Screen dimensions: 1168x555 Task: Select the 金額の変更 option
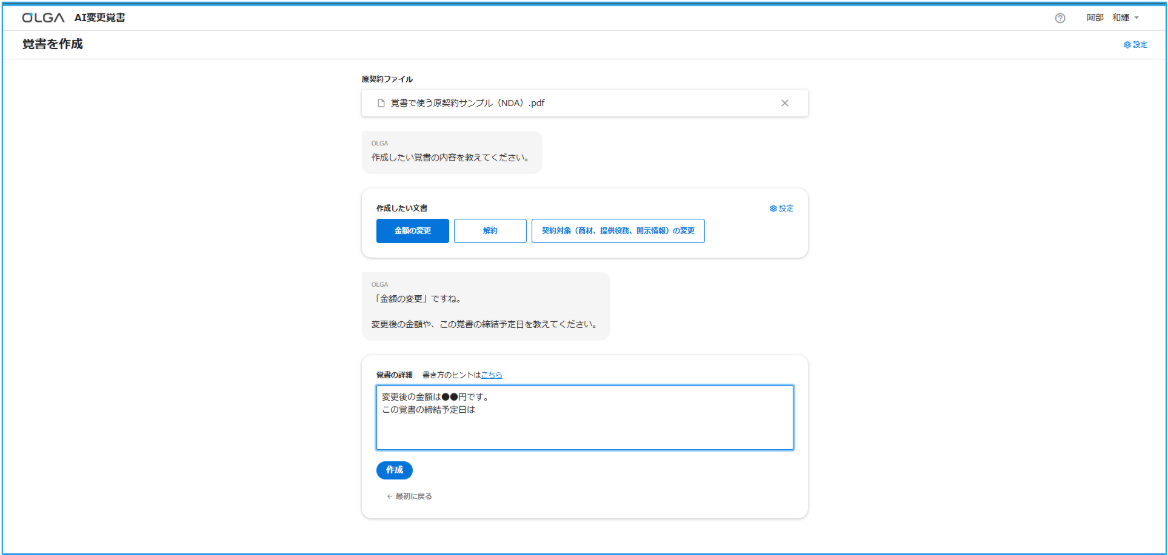coord(413,231)
